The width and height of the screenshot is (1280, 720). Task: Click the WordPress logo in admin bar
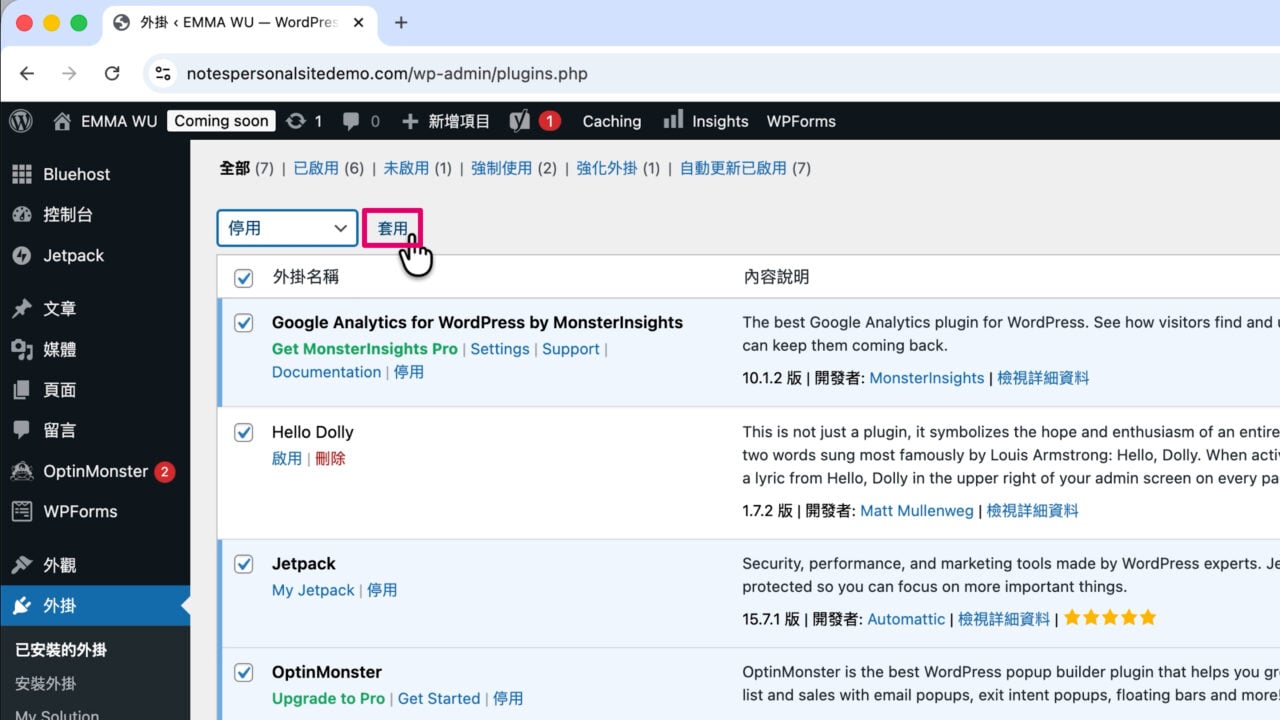click(x=21, y=121)
